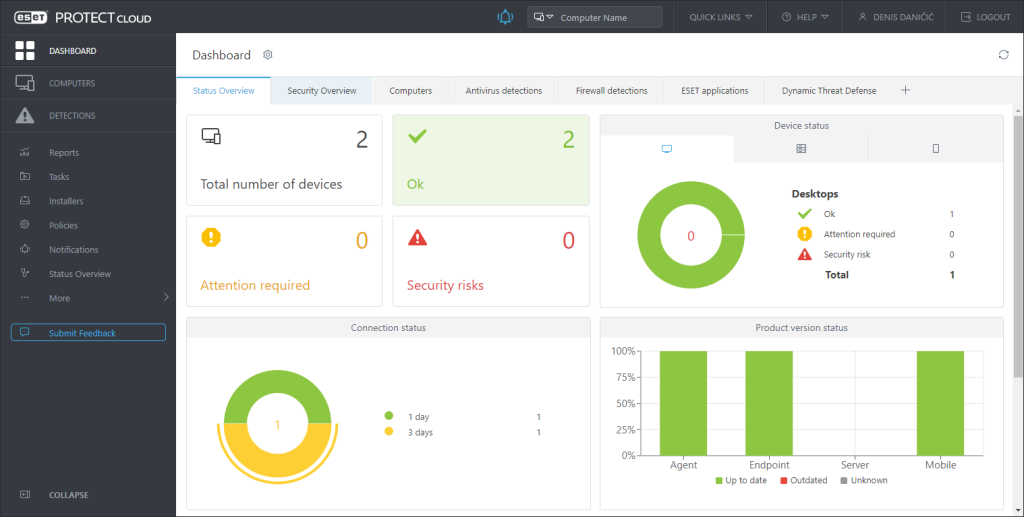The width and height of the screenshot is (1024, 517).
Task: Toggle the Outdated legend item
Action: pyautogui.click(x=802, y=481)
